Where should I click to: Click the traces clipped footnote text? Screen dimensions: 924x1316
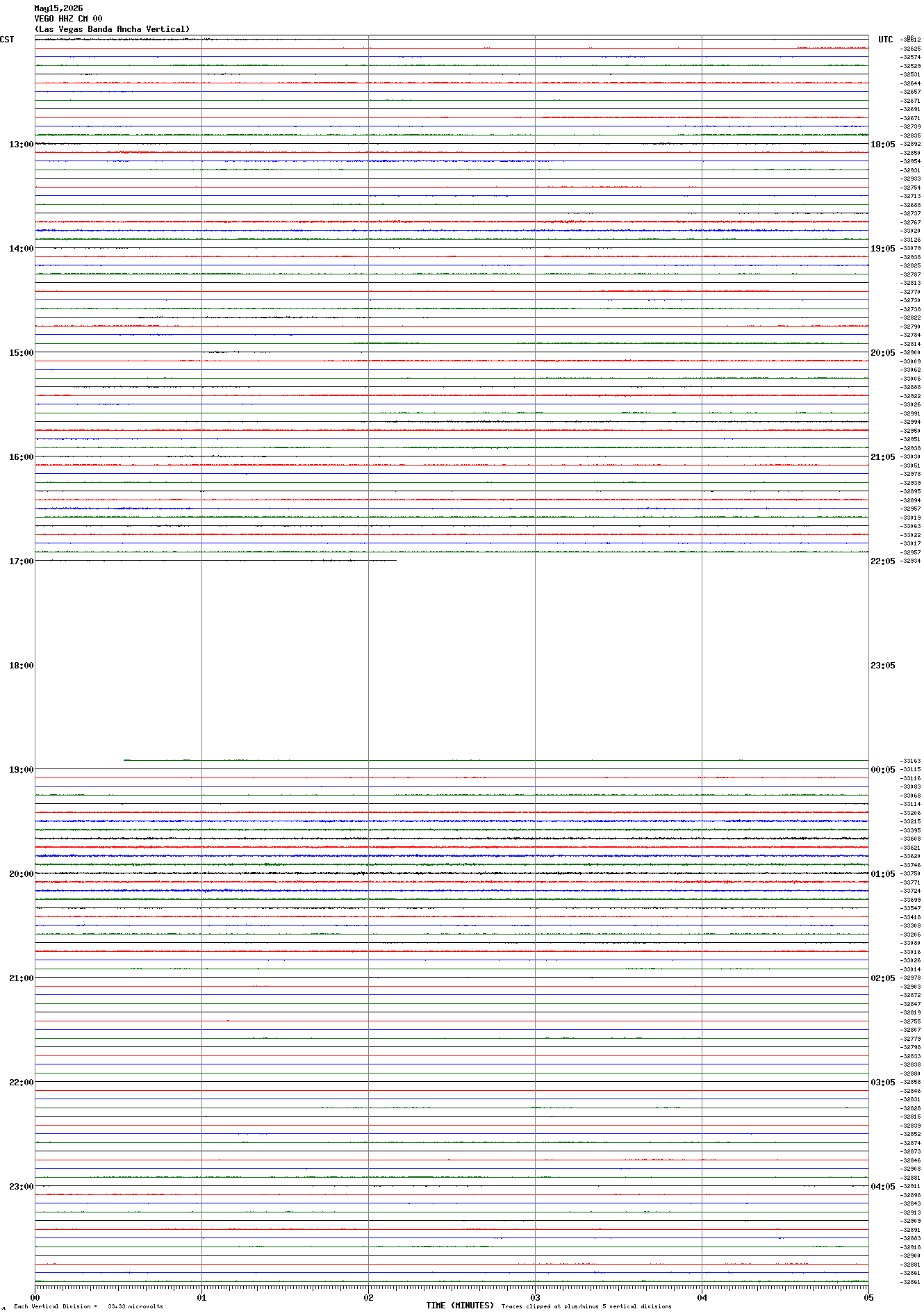point(586,1307)
